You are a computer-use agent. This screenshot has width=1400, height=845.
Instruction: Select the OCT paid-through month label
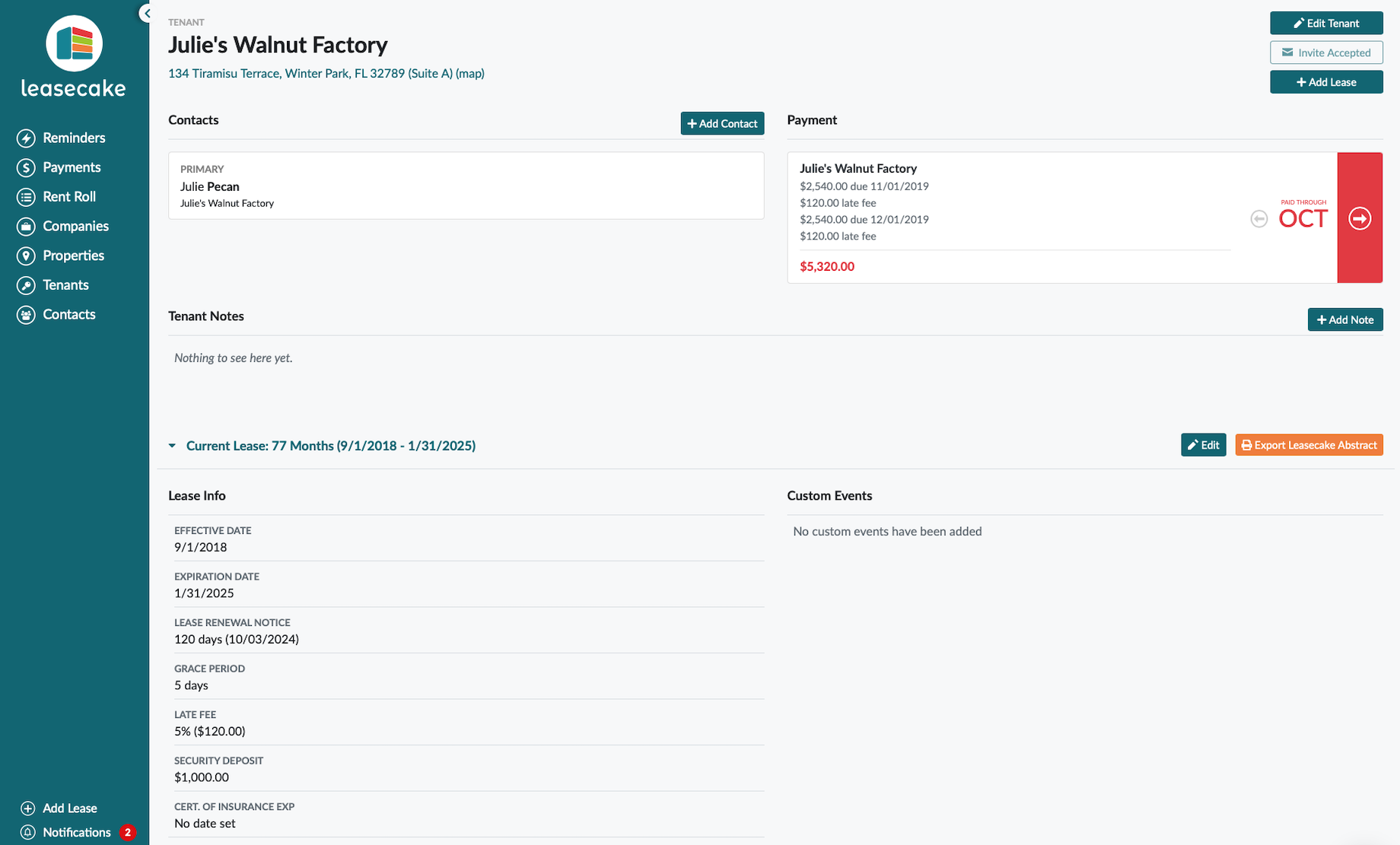(1303, 219)
